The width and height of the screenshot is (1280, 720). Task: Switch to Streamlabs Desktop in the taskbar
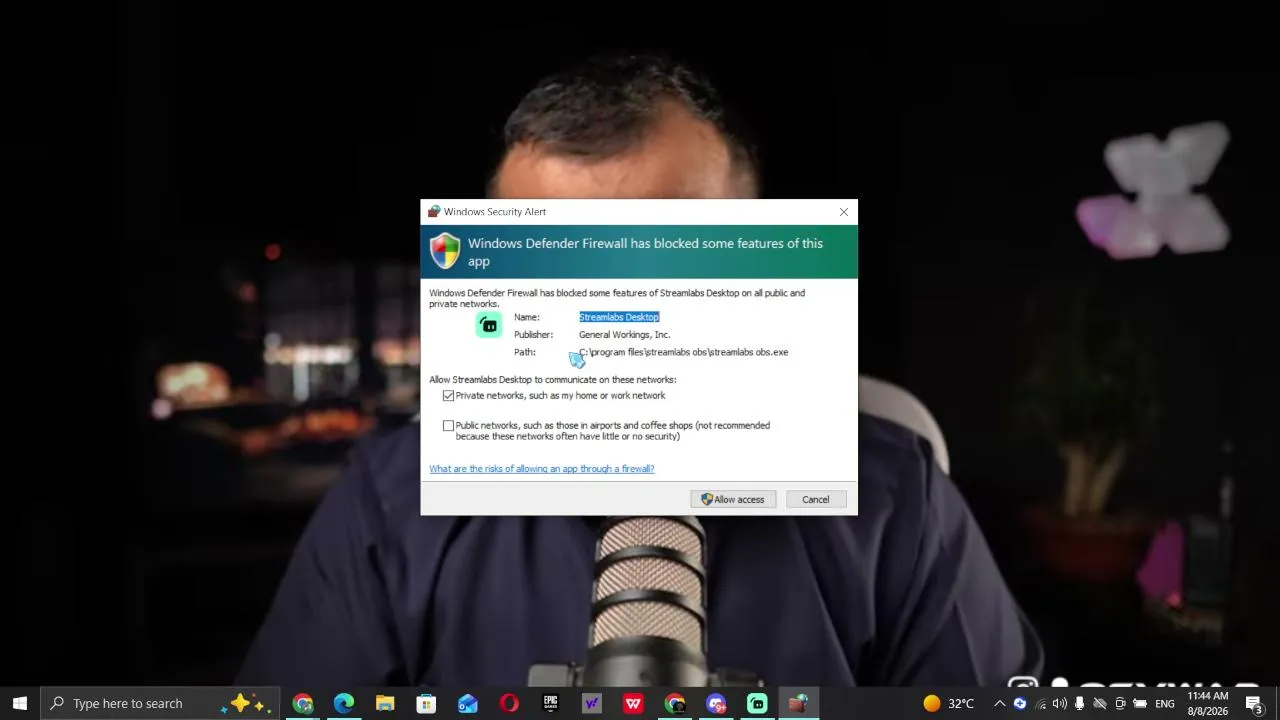(757, 703)
